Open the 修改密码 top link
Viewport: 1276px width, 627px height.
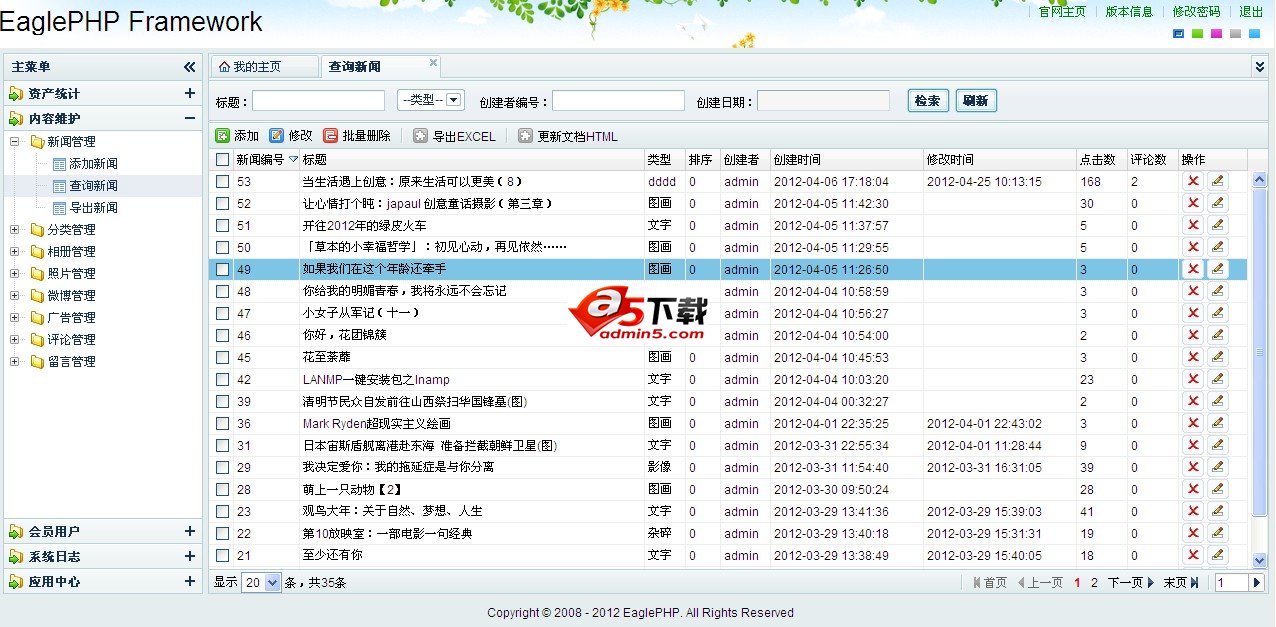pos(1196,12)
